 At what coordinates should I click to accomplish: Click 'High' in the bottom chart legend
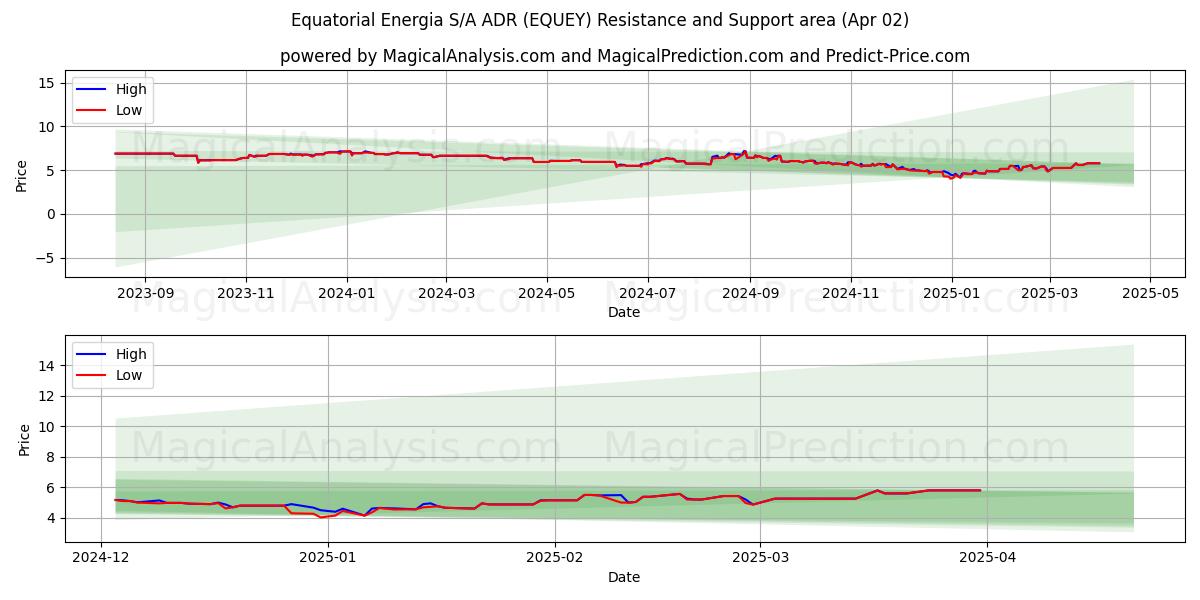pos(131,354)
